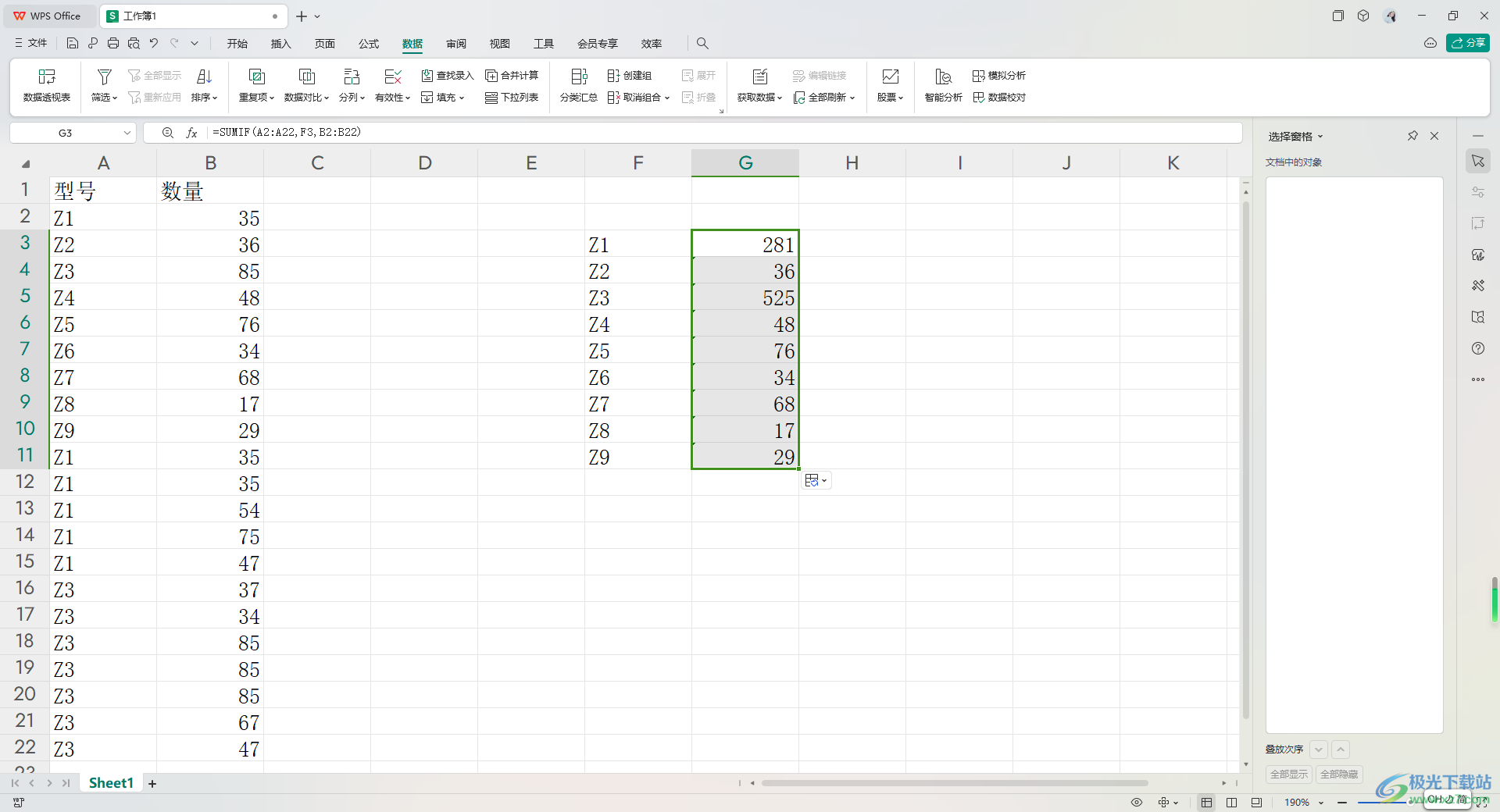The height and width of the screenshot is (812, 1500).
Task: Switch to the 开始 (Home) tab
Action: (237, 44)
